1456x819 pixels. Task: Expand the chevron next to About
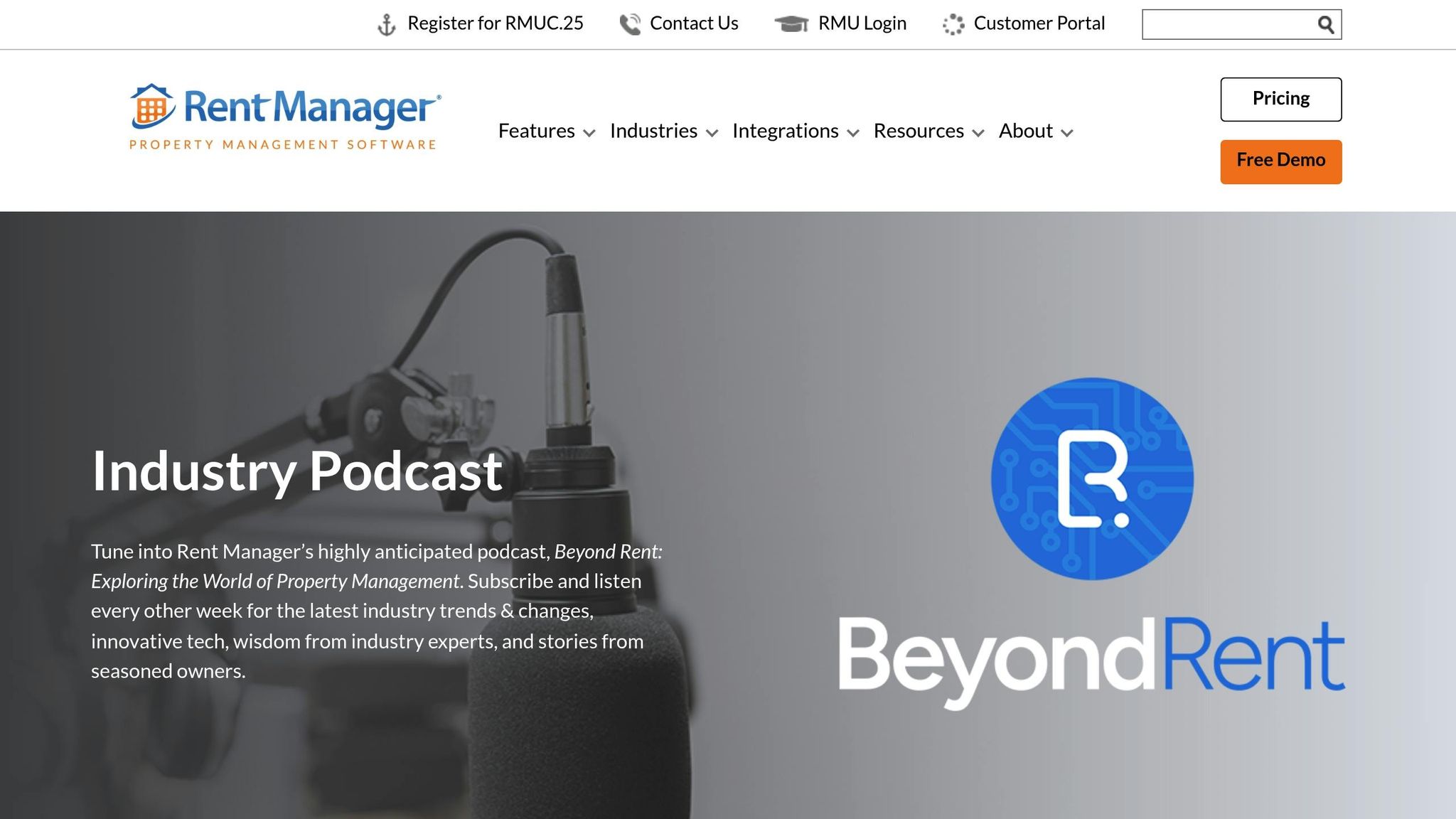tap(1066, 133)
